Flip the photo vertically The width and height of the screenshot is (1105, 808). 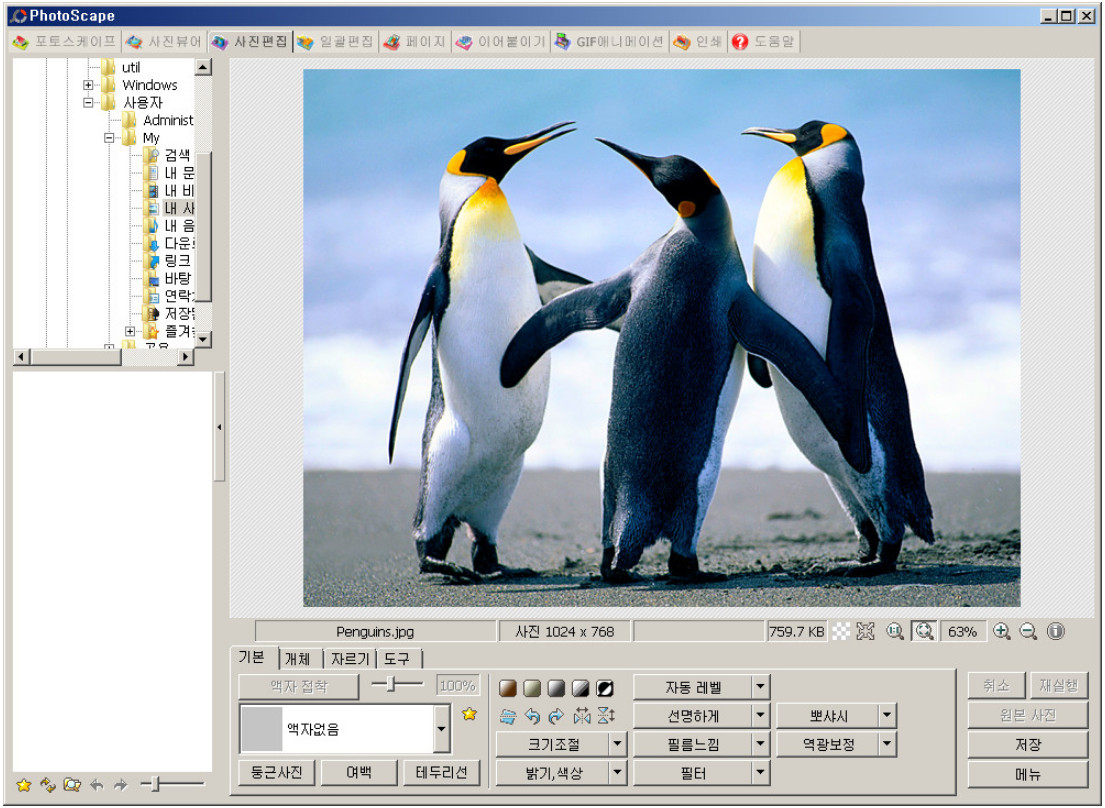point(606,716)
